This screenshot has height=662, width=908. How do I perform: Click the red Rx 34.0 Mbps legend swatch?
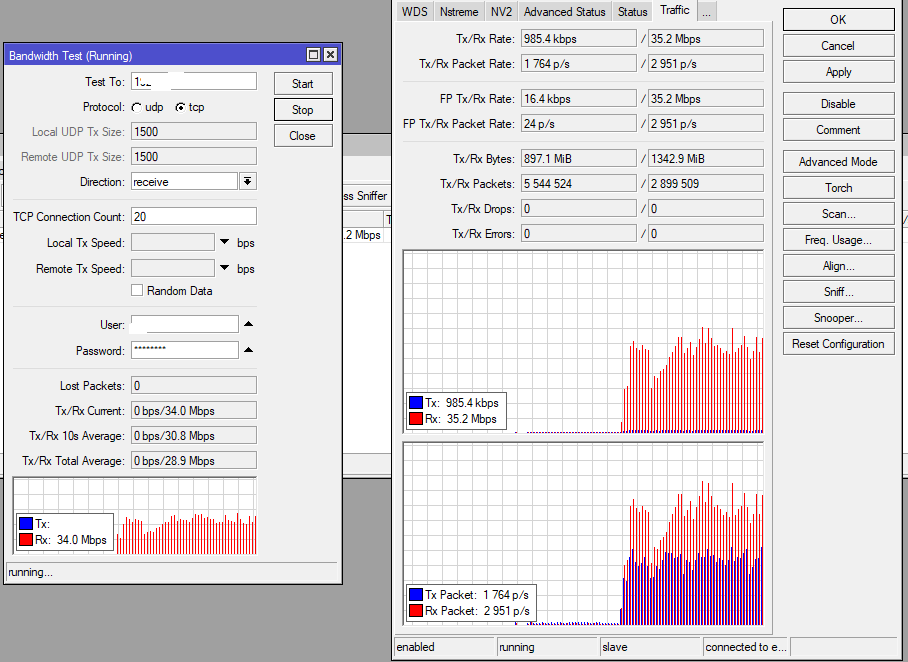25,540
